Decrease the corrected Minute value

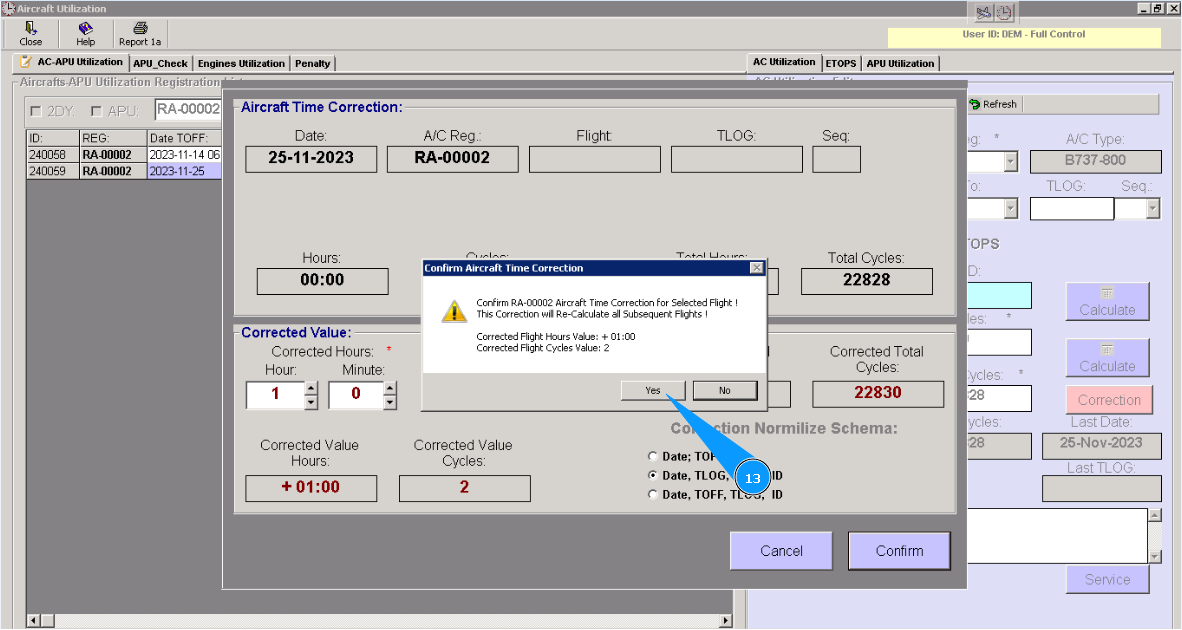pyautogui.click(x=390, y=402)
